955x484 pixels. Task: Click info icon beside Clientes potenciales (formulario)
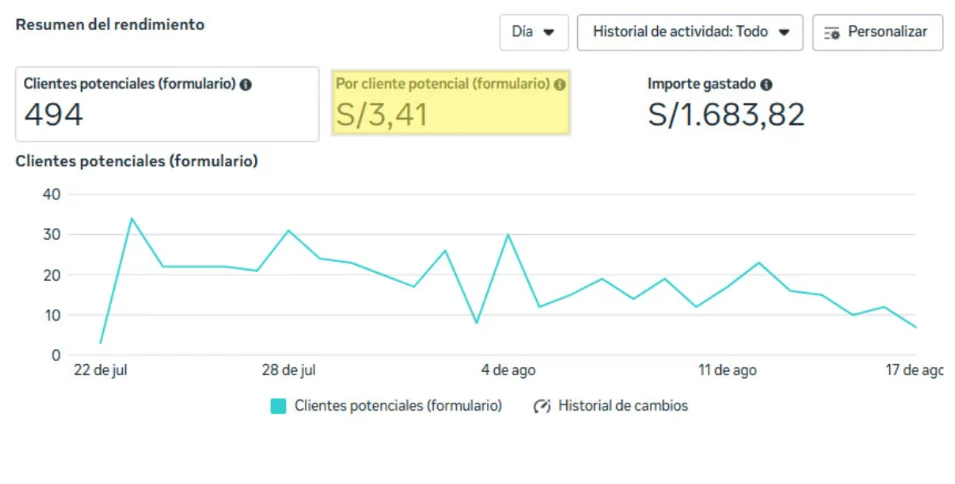pyautogui.click(x=245, y=85)
